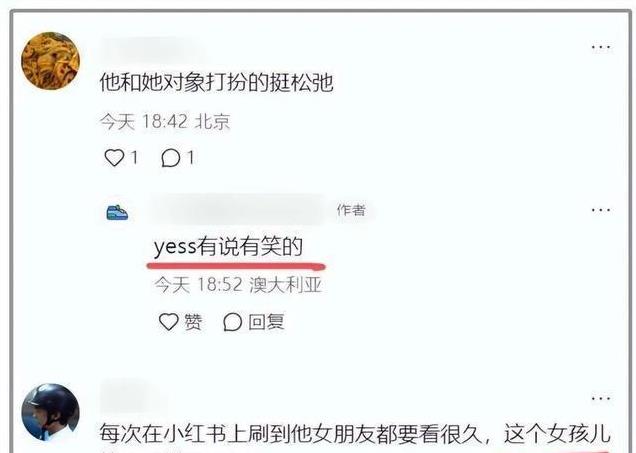The height and width of the screenshot is (453, 636).
Task: Open replies via first comment's bubble icon
Action: (x=170, y=158)
